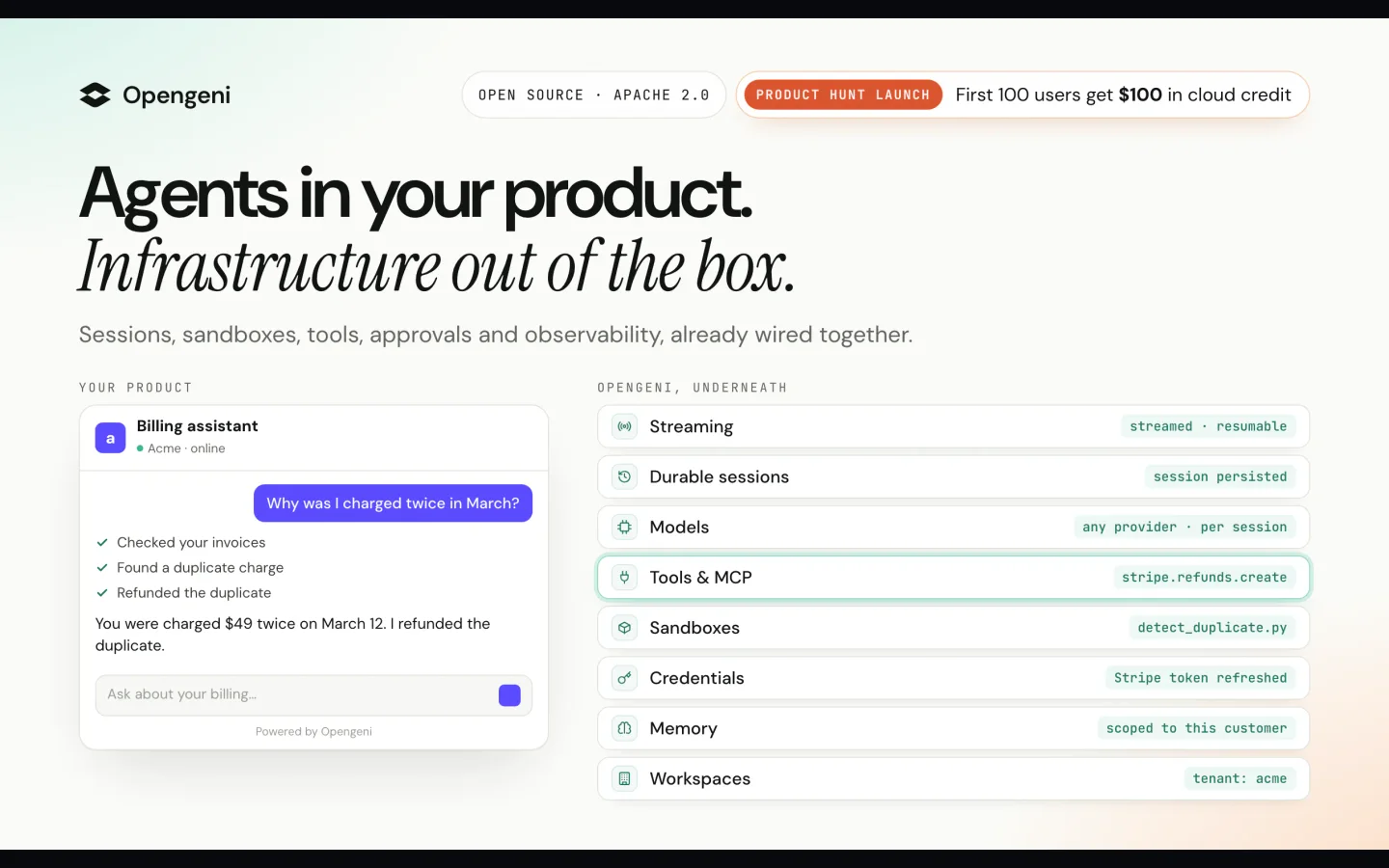Click the Streaming broadcast icon
Viewport: 1389px width, 868px height.
pyautogui.click(x=624, y=426)
